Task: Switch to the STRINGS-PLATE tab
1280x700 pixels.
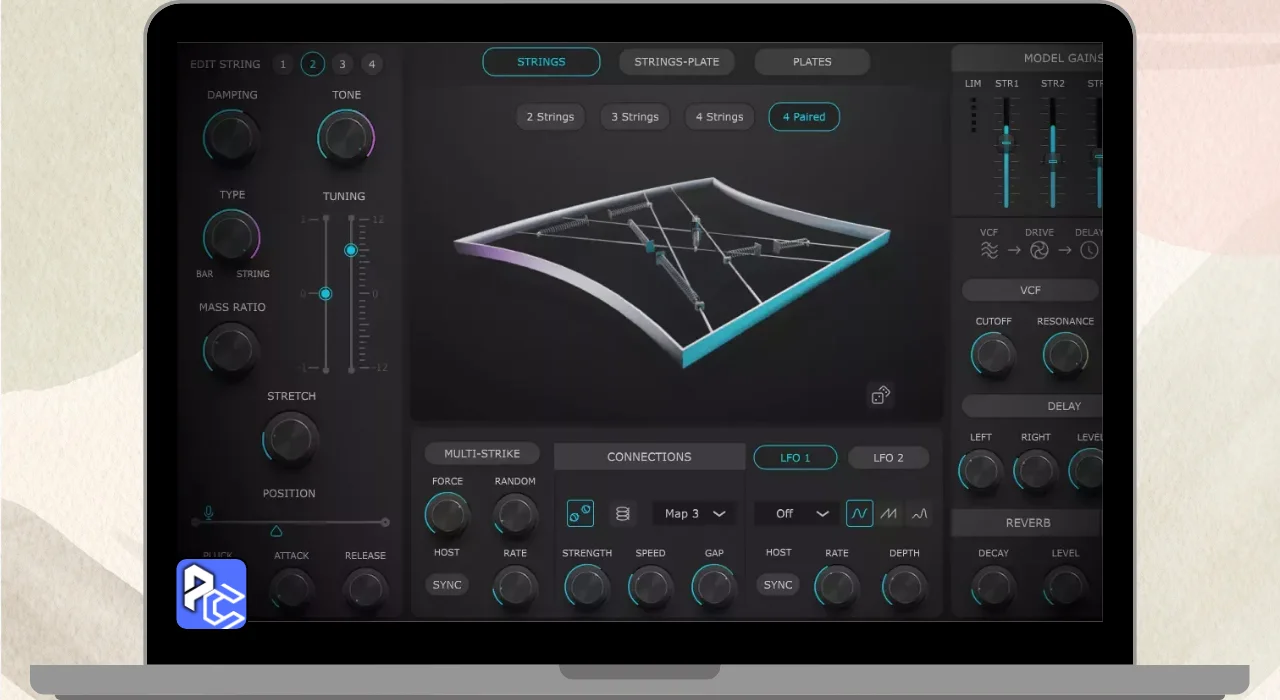Action: (x=676, y=62)
